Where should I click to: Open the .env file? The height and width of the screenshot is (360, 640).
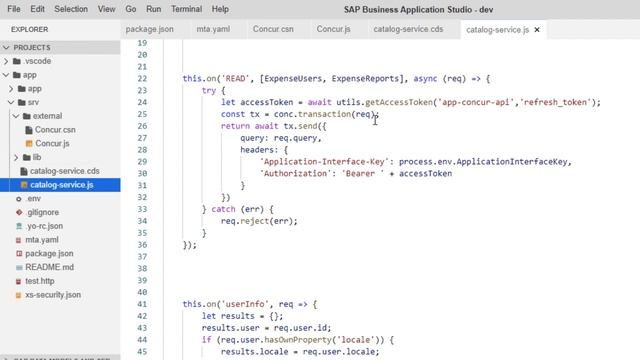[33, 199]
